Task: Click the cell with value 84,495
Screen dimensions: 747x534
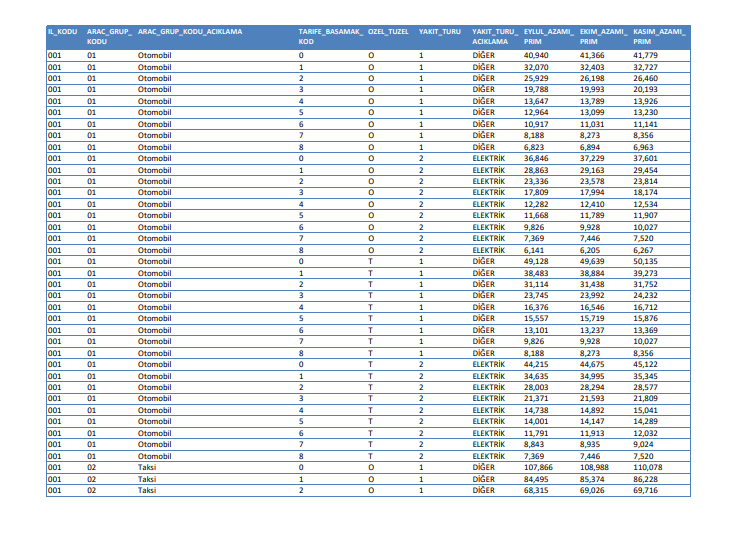Action: pos(537,479)
